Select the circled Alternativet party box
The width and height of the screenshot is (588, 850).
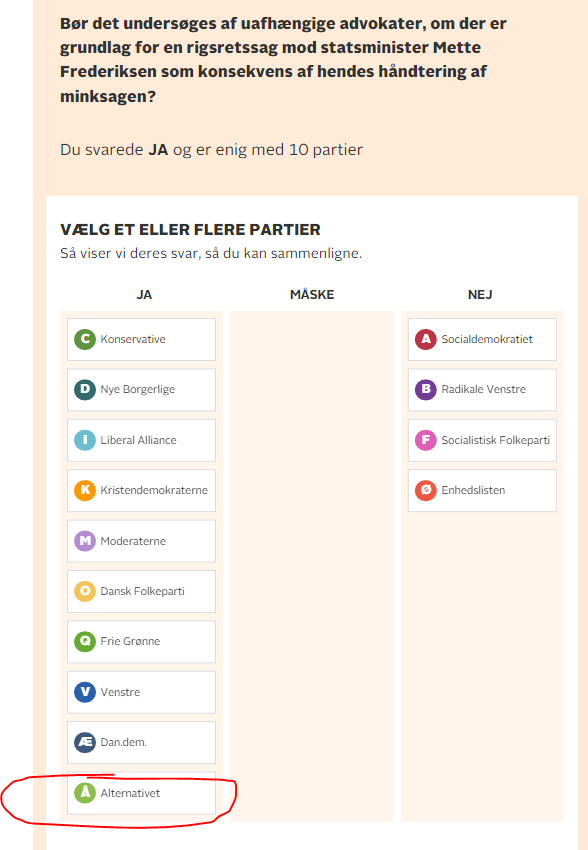141,793
